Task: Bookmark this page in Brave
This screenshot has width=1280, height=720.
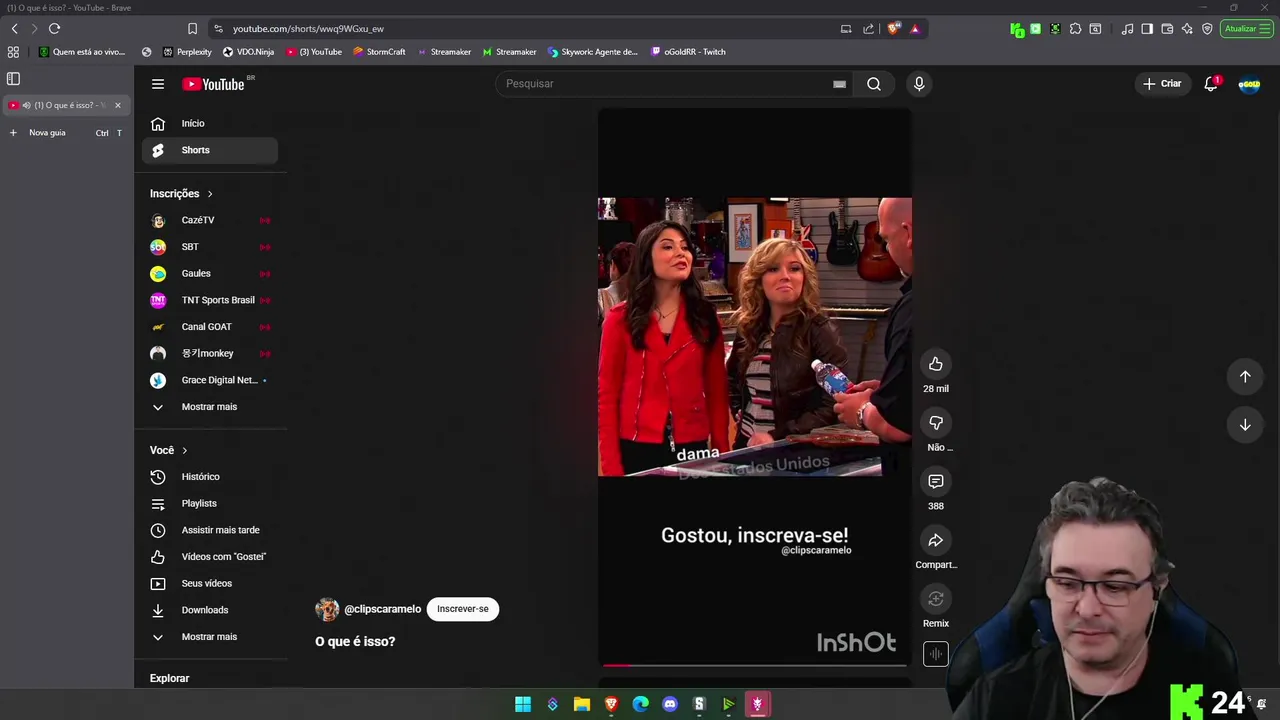Action: click(192, 29)
